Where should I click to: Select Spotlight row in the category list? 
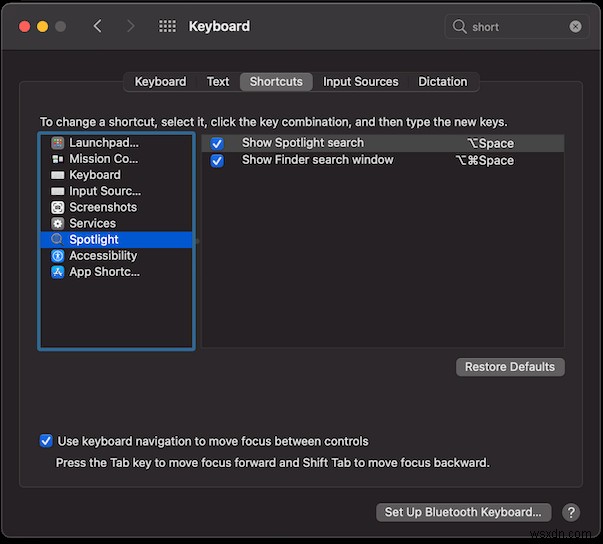point(116,240)
